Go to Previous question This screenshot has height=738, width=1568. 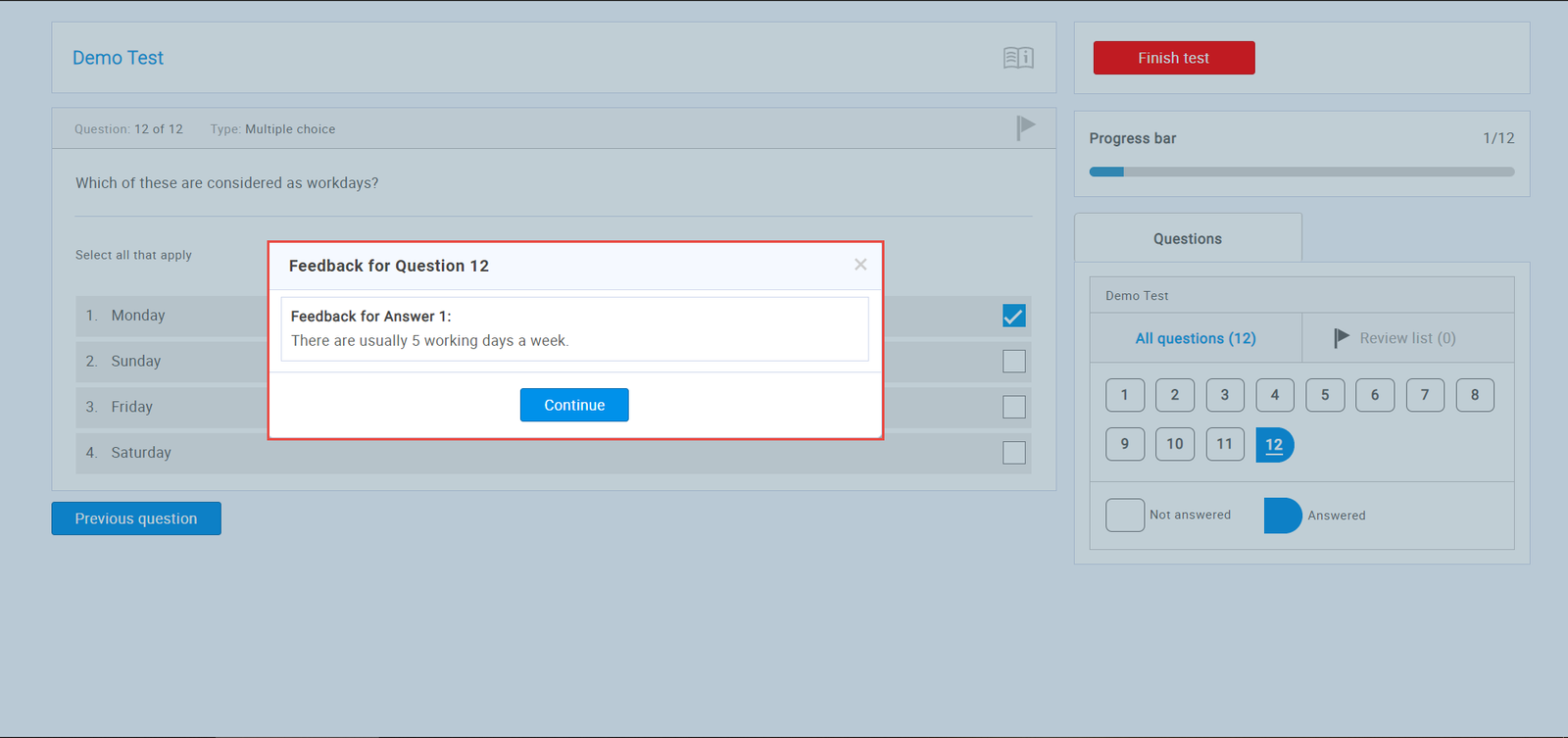click(x=136, y=518)
